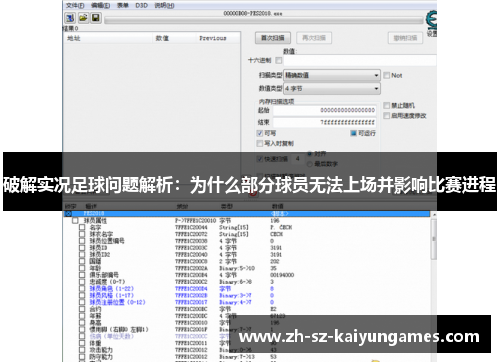The image size is (500, 362).
Task: Uncheck the PES2018 script row checkbox
Action: tap(68, 214)
